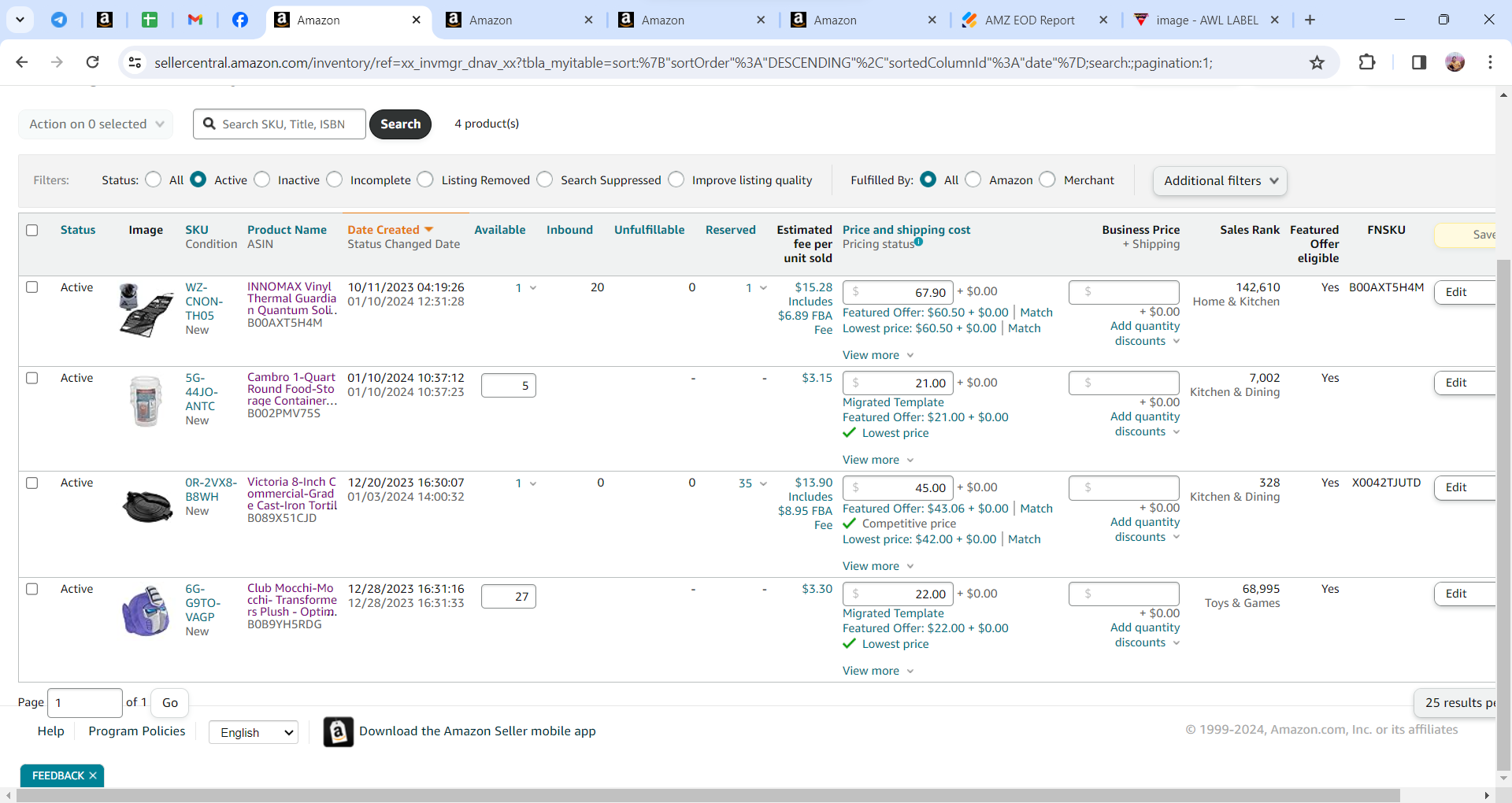Screen dimensions: 1512x803
Task: Toggle the browser side panel
Action: 1419,62
